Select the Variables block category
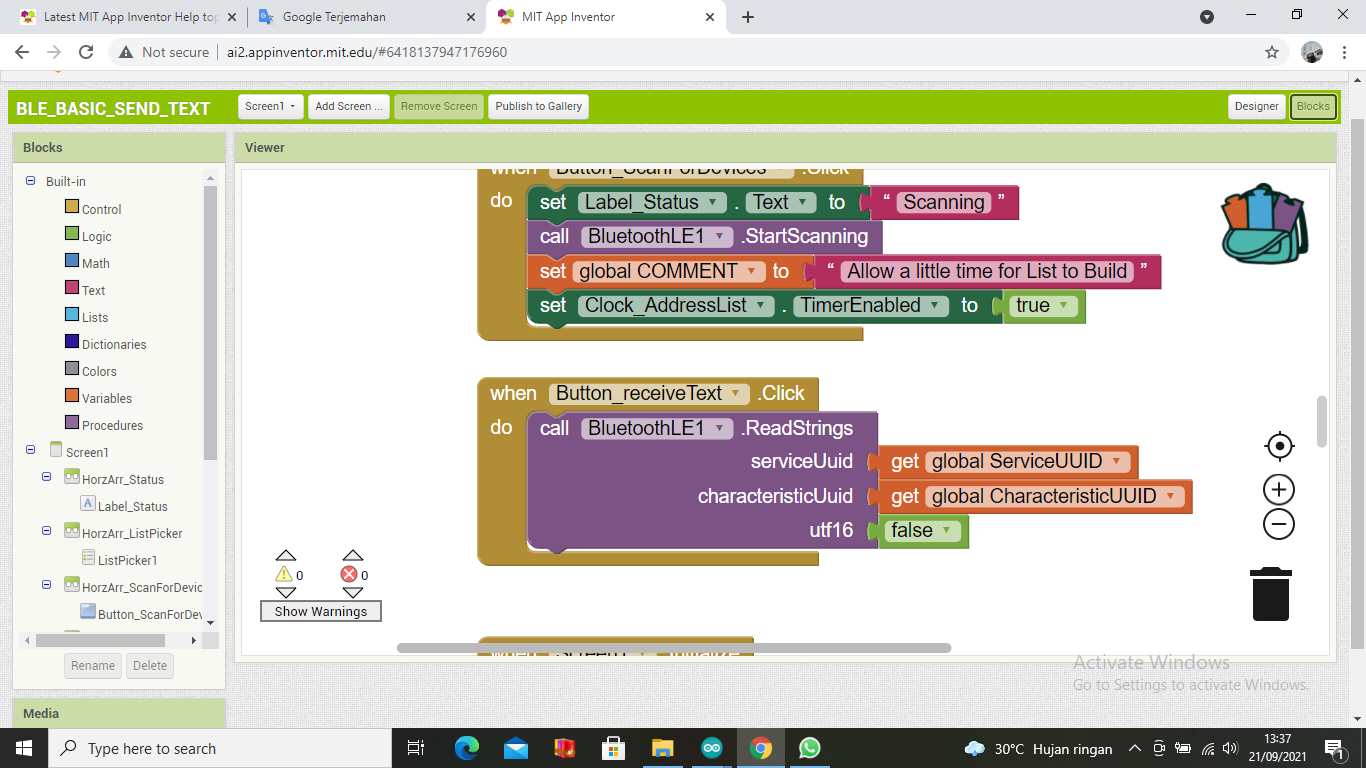The height and width of the screenshot is (768, 1366). tap(106, 398)
